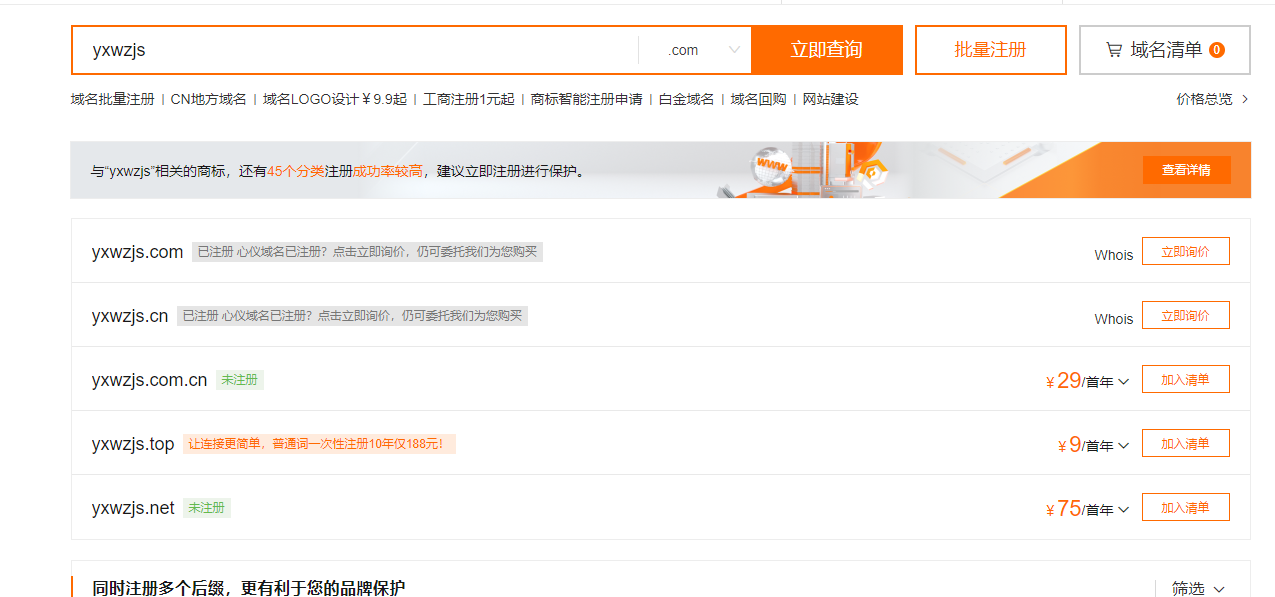The width and height of the screenshot is (1275, 597).
Task: Click 查看详情 on the trademark banner
Action: 1186,170
